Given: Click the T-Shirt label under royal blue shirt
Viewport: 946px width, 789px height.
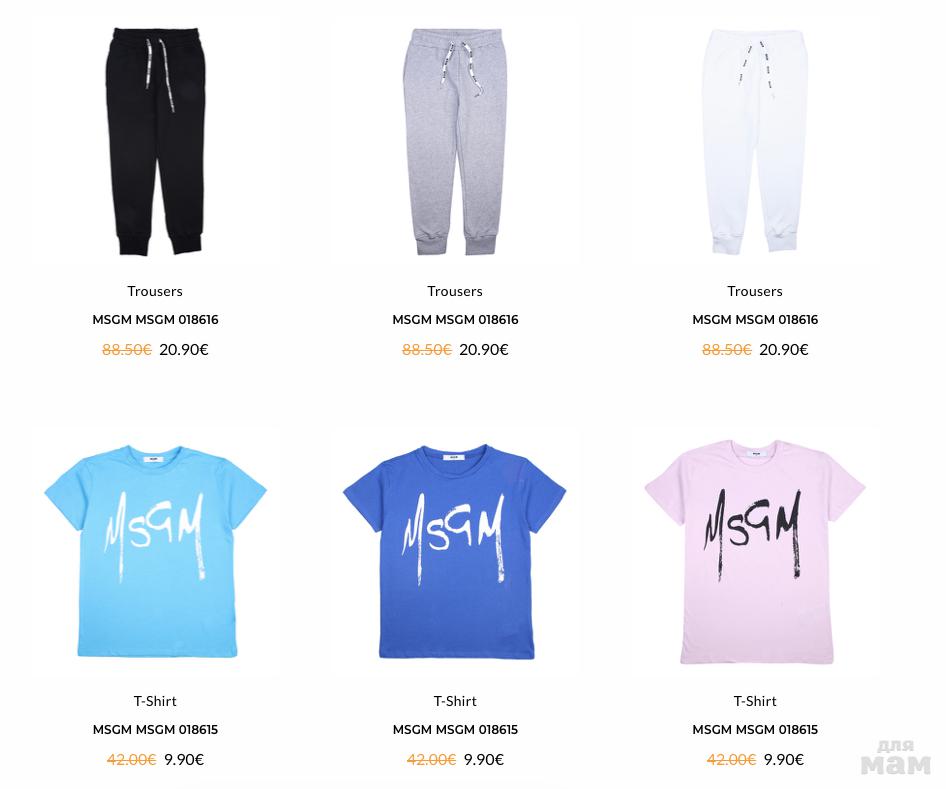Looking at the screenshot, I should point(455,701).
